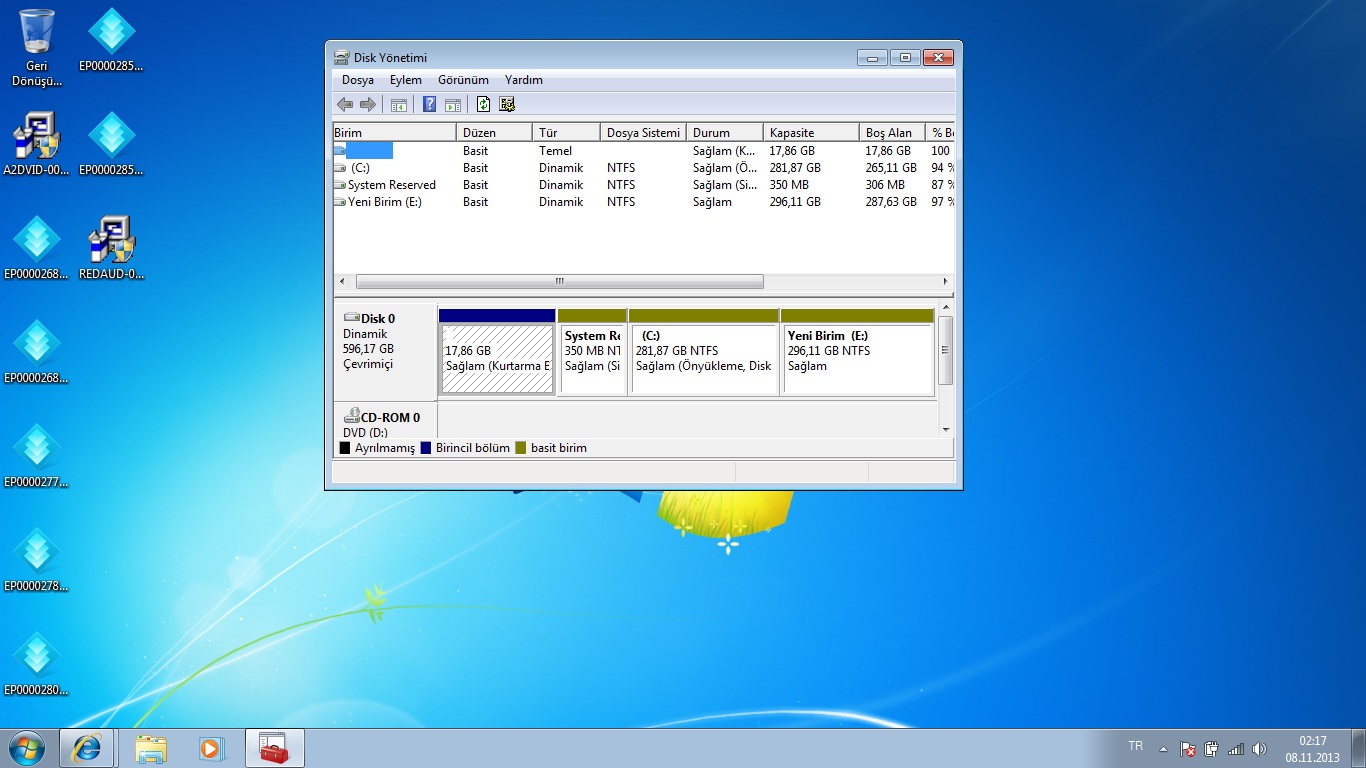Click the red toolbox taskbar icon
Screen dimensions: 1366x768
tap(274, 748)
